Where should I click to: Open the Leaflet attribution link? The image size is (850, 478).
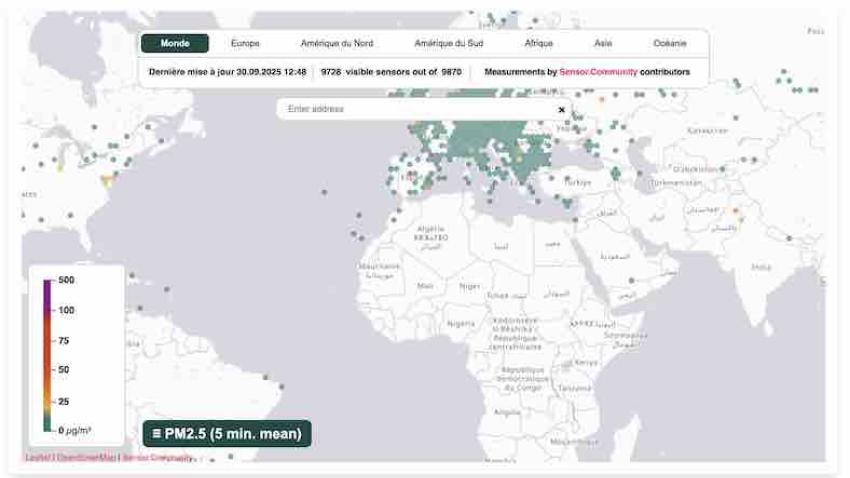click(37, 457)
